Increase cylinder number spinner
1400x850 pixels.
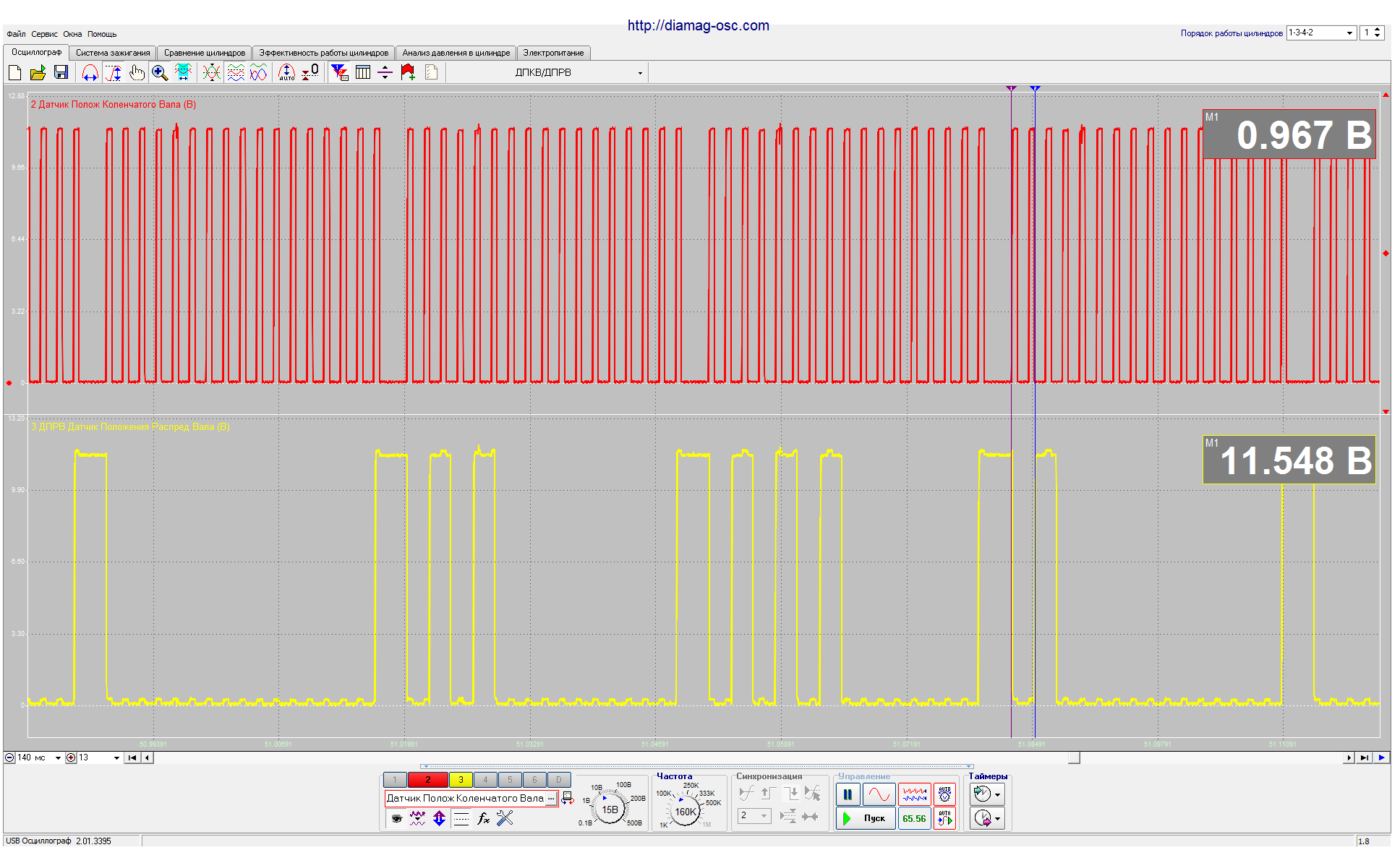(x=1378, y=30)
